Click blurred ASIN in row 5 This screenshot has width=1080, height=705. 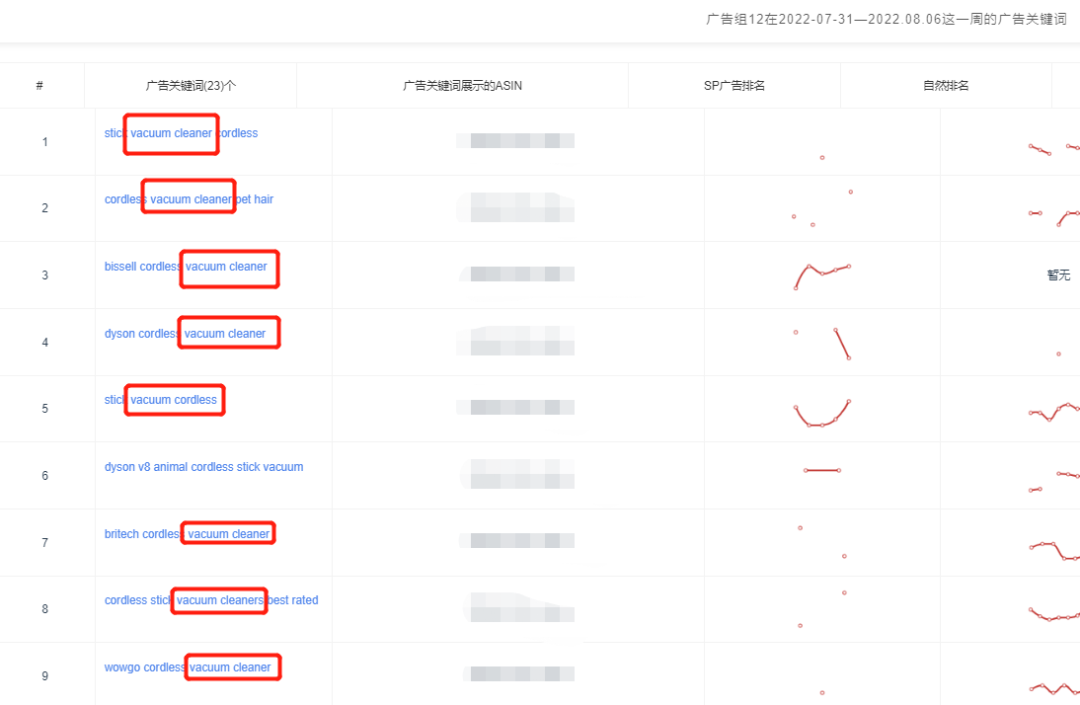(x=515, y=408)
